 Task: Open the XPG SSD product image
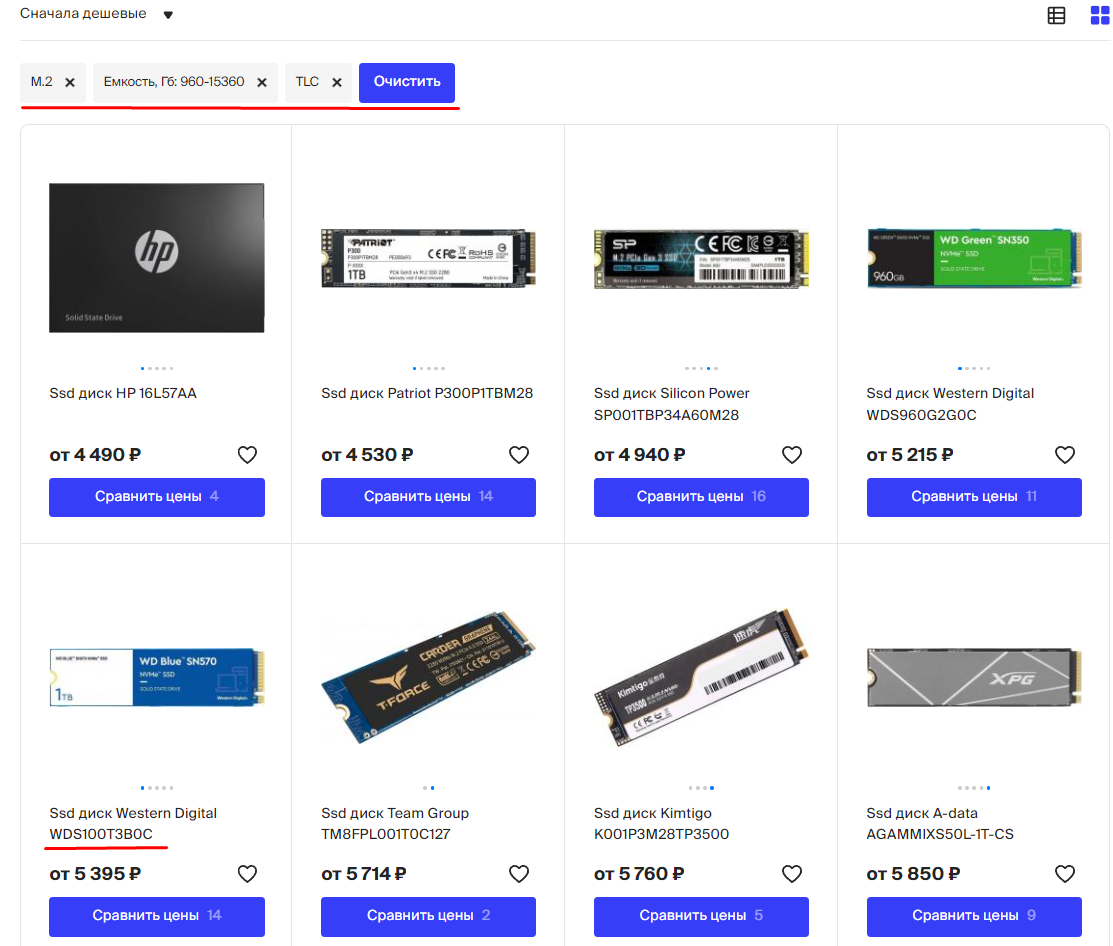click(974, 677)
